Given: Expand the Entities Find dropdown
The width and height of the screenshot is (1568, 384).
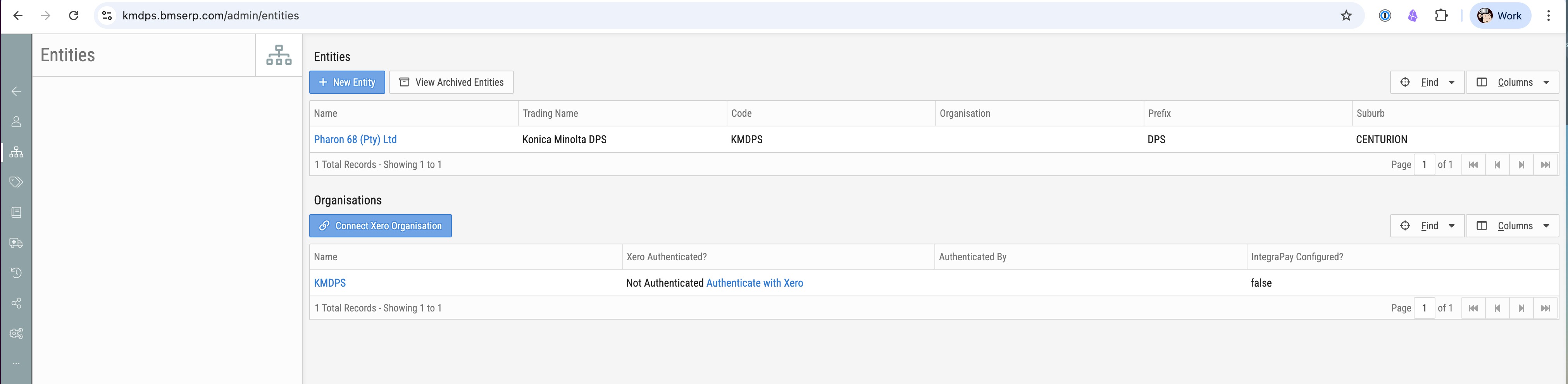Looking at the screenshot, I should (x=1427, y=82).
